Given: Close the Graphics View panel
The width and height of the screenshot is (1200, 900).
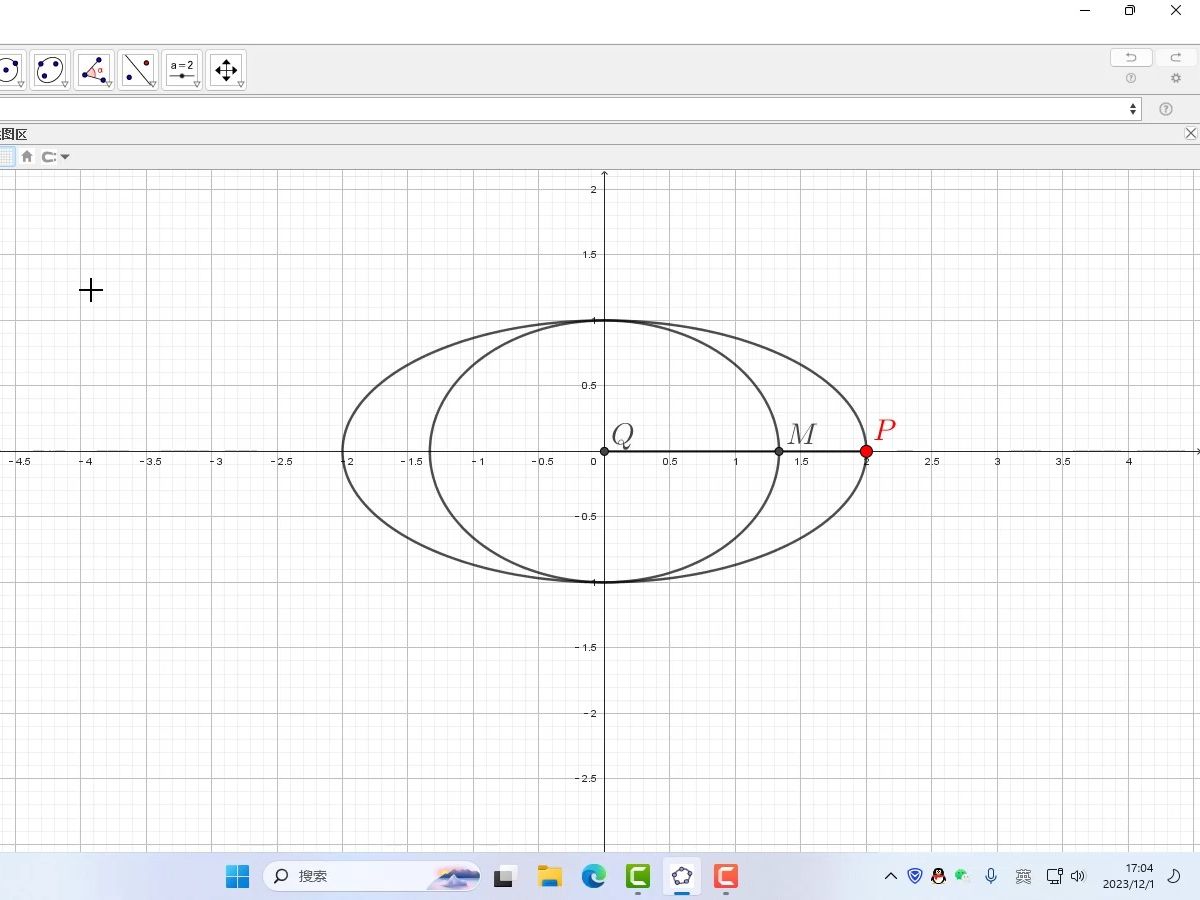Looking at the screenshot, I should [1191, 133].
